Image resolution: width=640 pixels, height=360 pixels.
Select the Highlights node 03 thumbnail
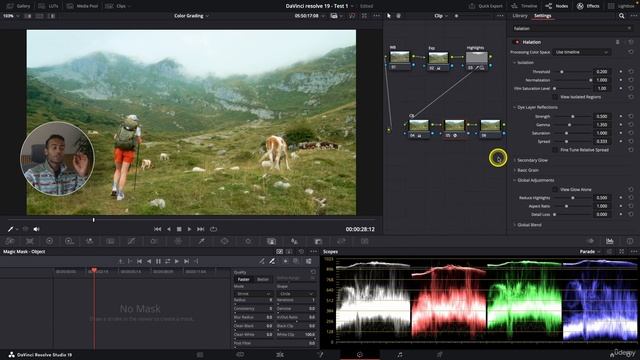point(477,58)
